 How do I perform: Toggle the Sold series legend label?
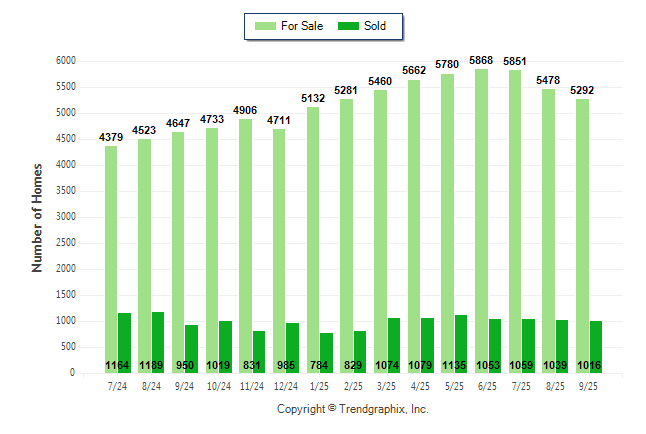tap(375, 26)
